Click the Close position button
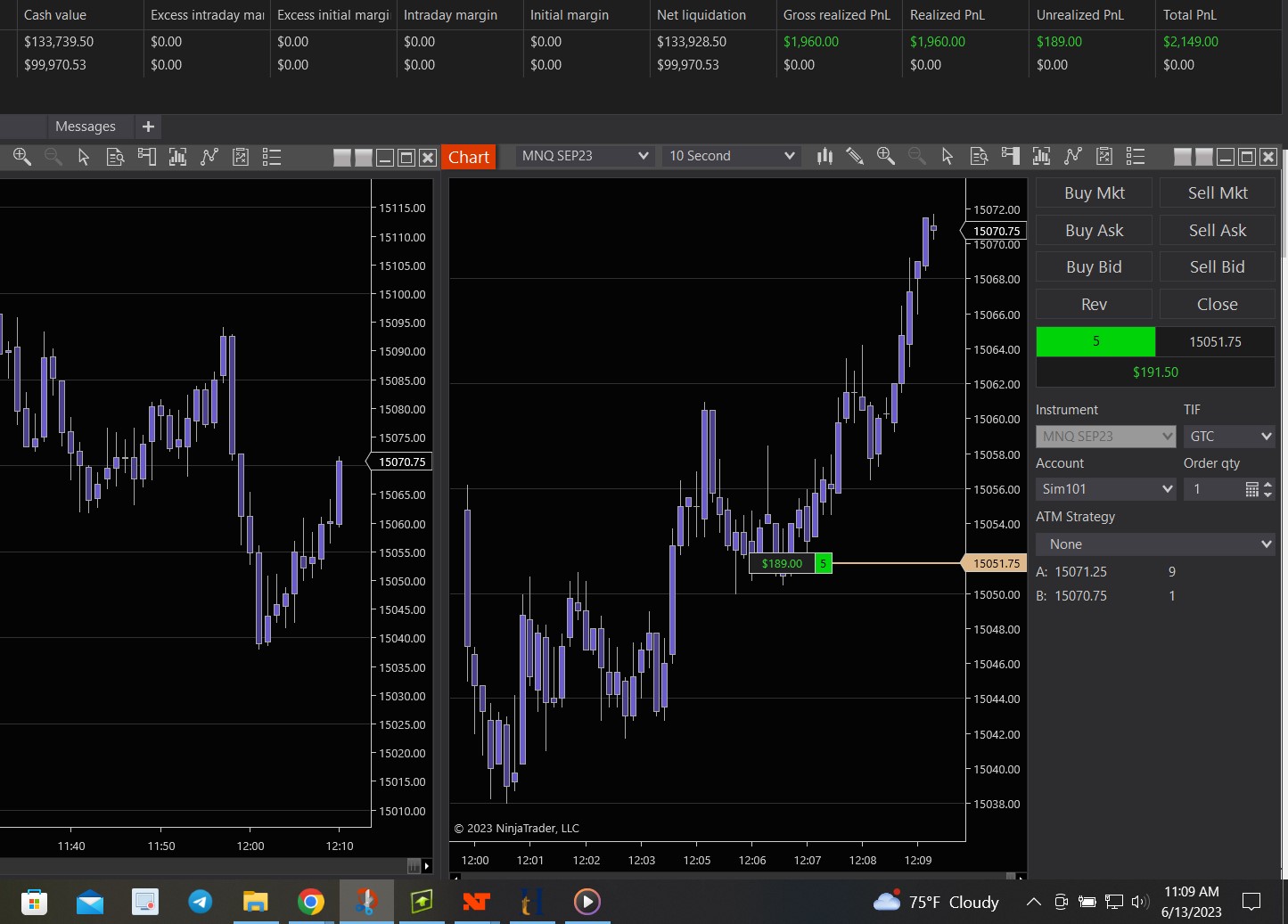 [x=1217, y=305]
